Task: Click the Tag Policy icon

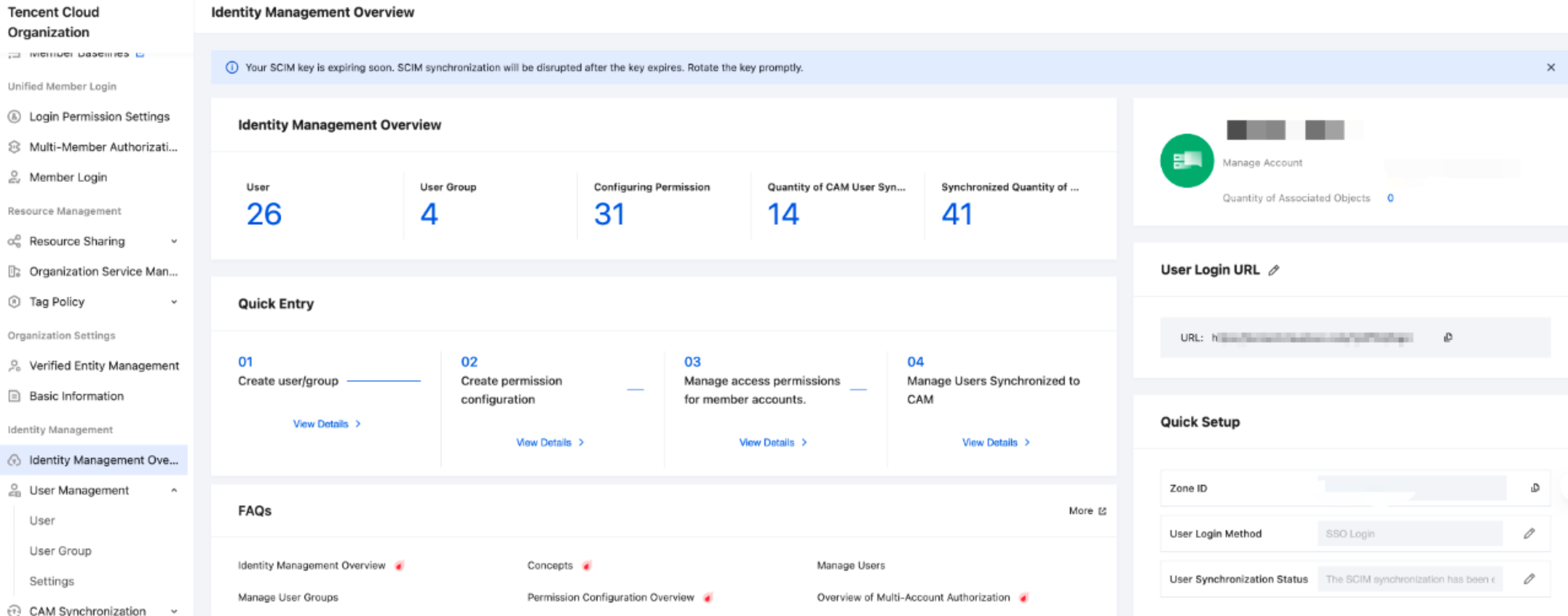Action: (15, 302)
